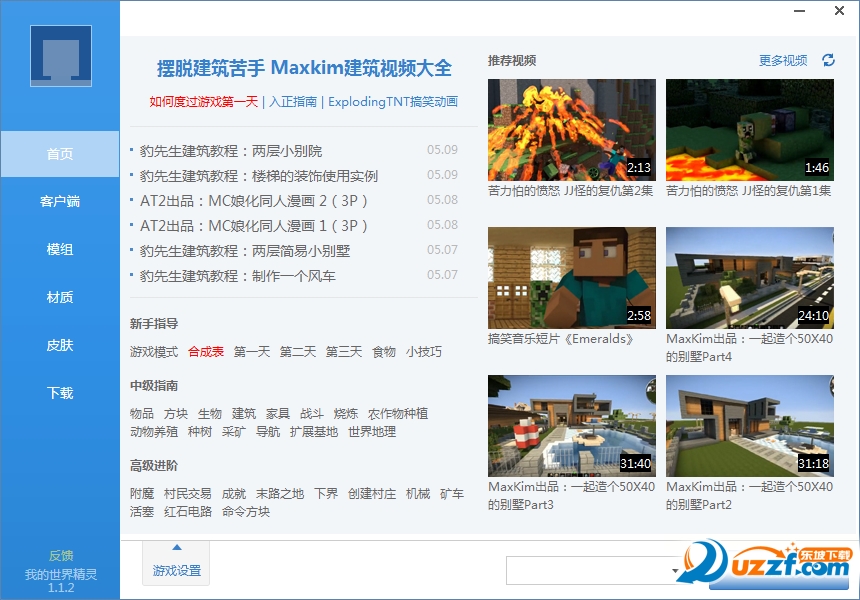
Task: Open 第二天 guide link
Action: [x=298, y=352]
